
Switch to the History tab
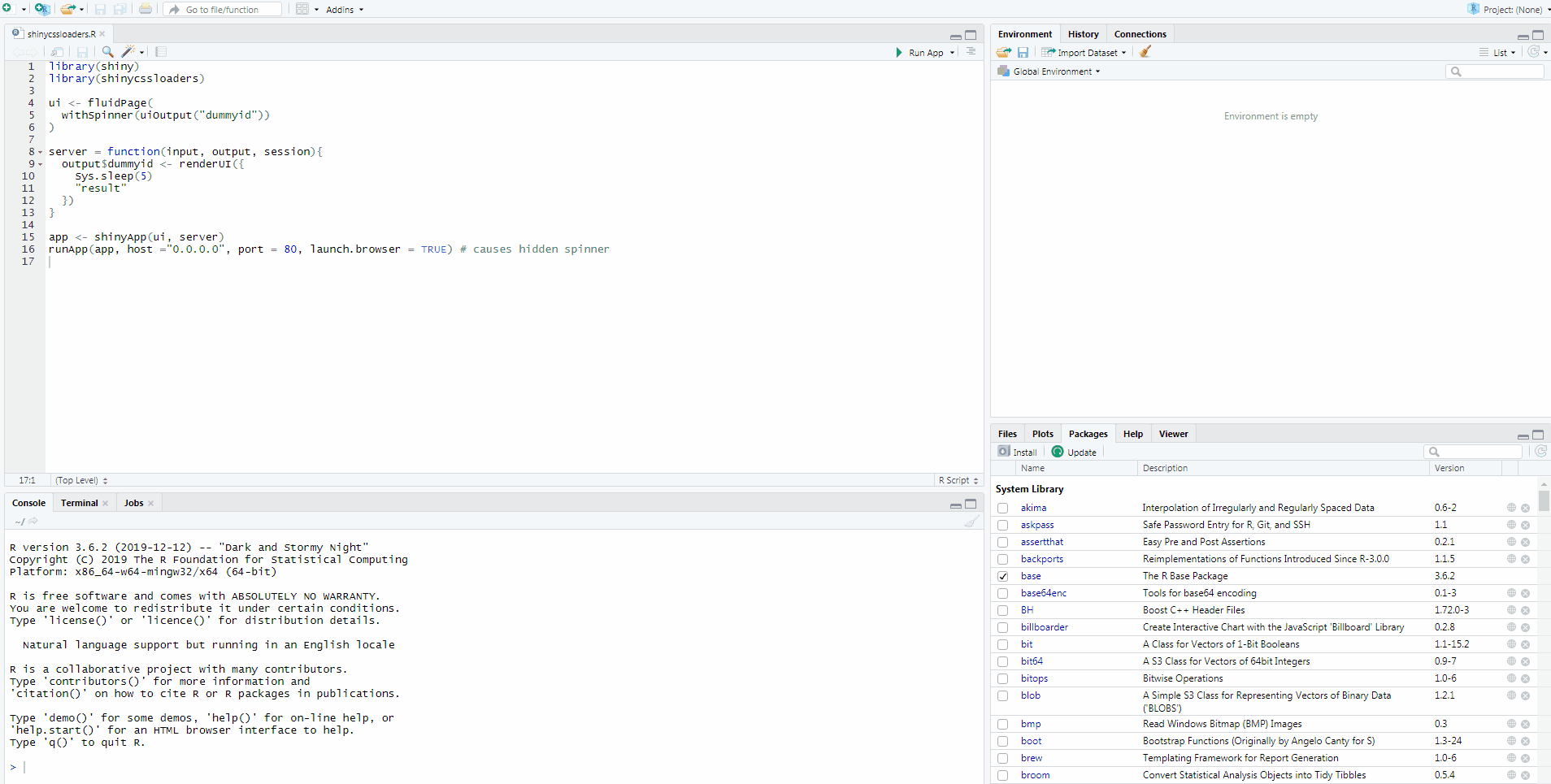tap(1083, 33)
